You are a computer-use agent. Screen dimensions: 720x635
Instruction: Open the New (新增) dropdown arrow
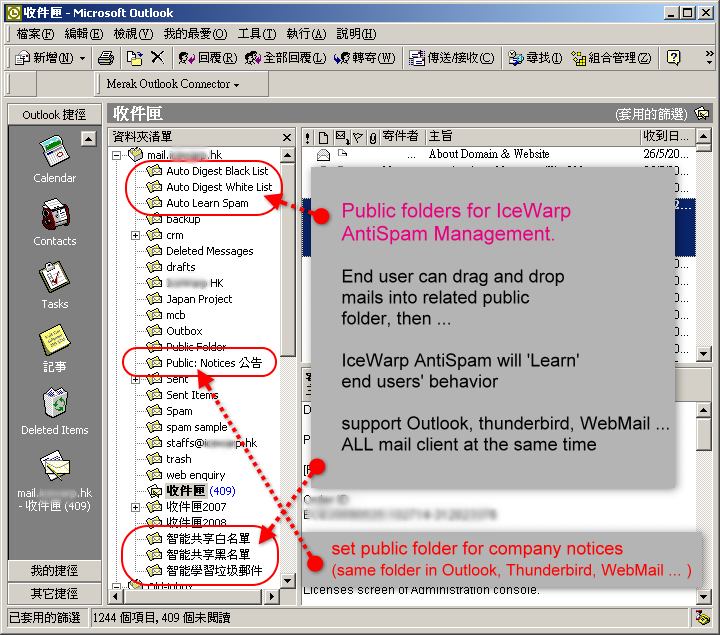[82, 58]
